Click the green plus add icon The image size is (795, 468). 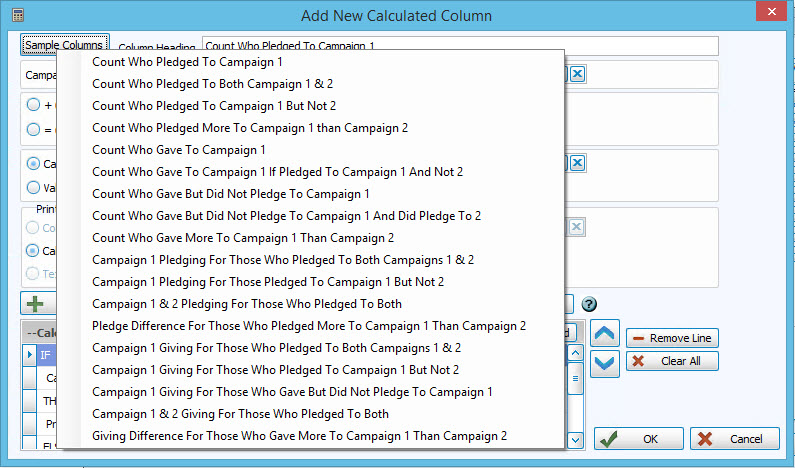click(x=35, y=304)
